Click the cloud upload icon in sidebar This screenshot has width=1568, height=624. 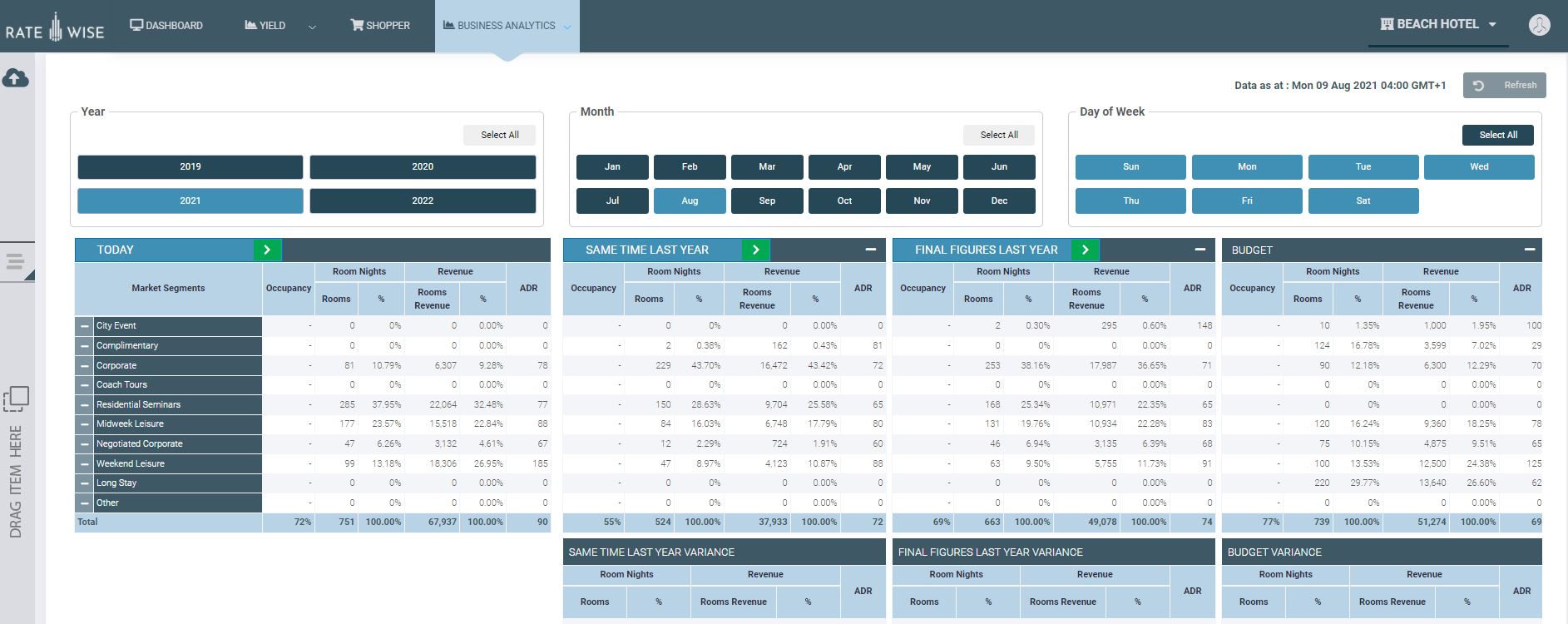click(16, 78)
